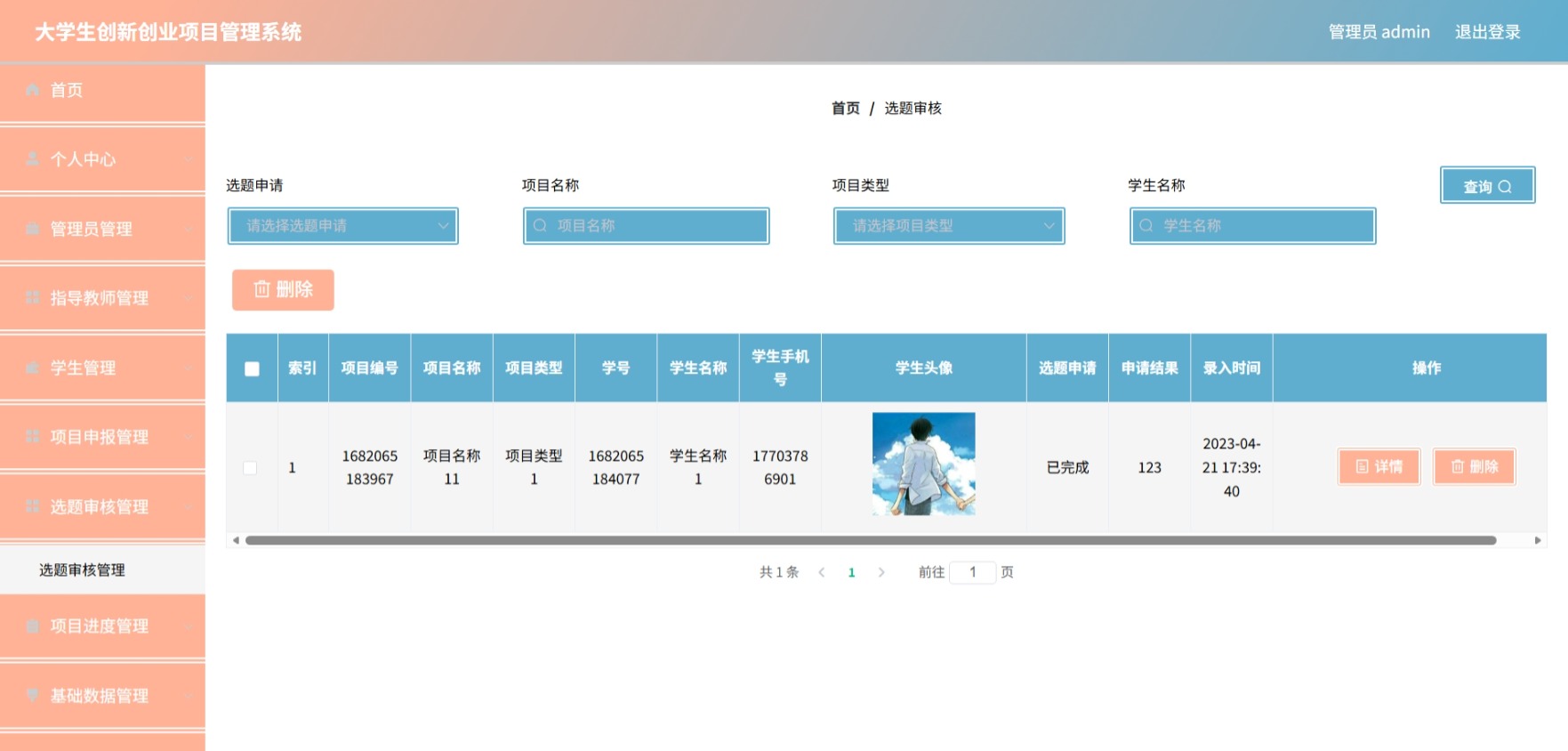Viewport: 1568px width, 751px height.
Task: Click the home icon beside 首页
Action: point(33,90)
